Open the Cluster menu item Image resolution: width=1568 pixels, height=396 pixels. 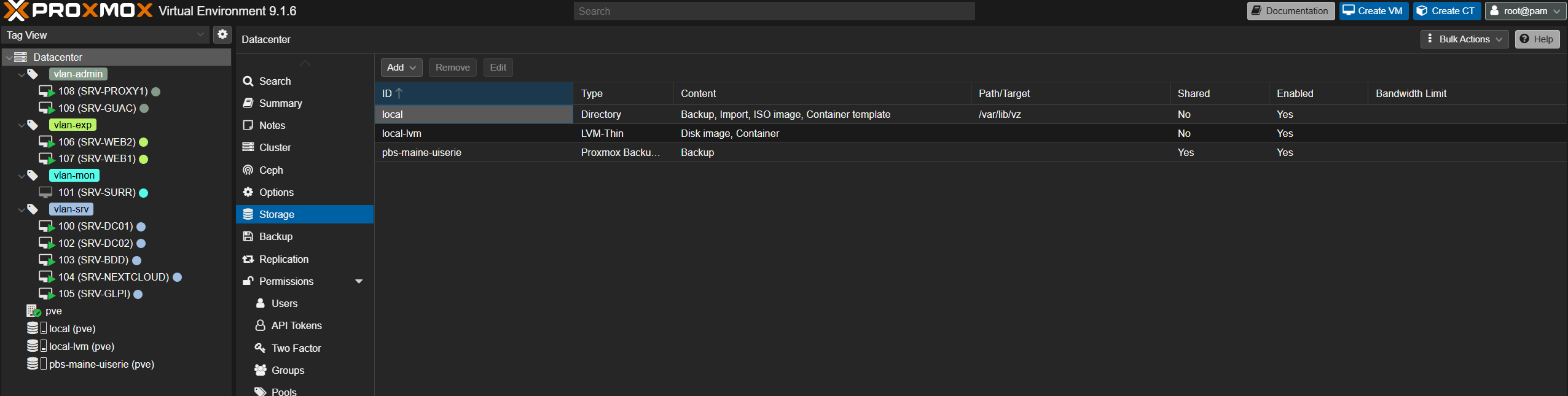point(305,147)
